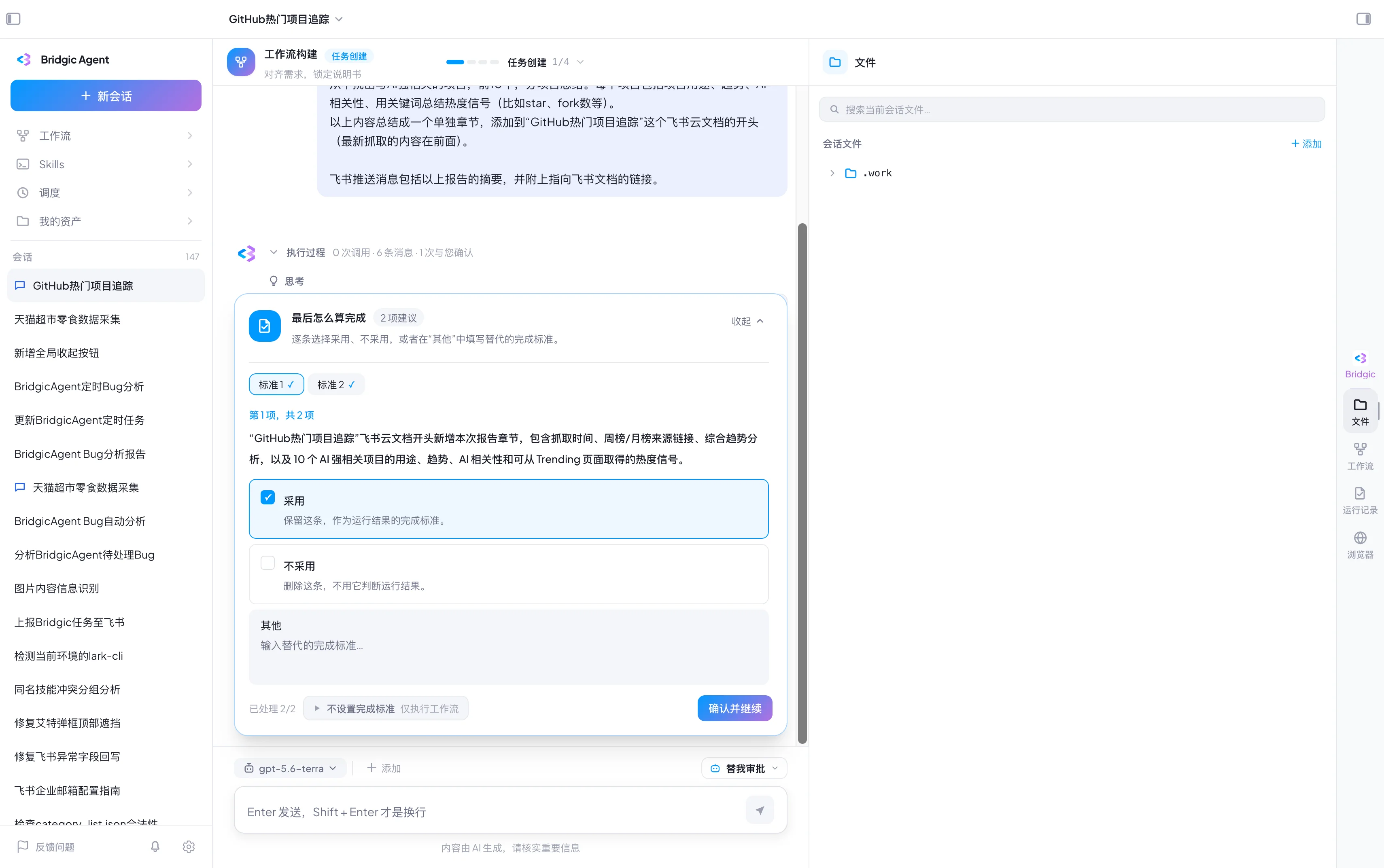Click the 文件 panel header folder icon
1384x868 pixels.
(835, 62)
